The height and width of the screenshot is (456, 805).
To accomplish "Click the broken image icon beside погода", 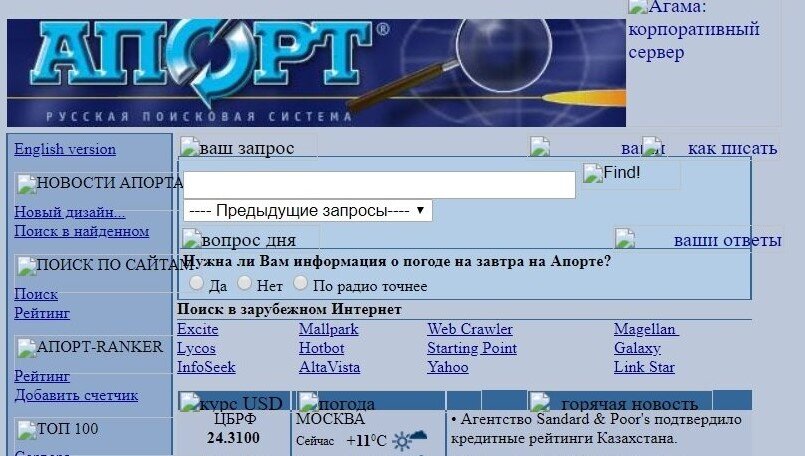I will click(x=309, y=402).
